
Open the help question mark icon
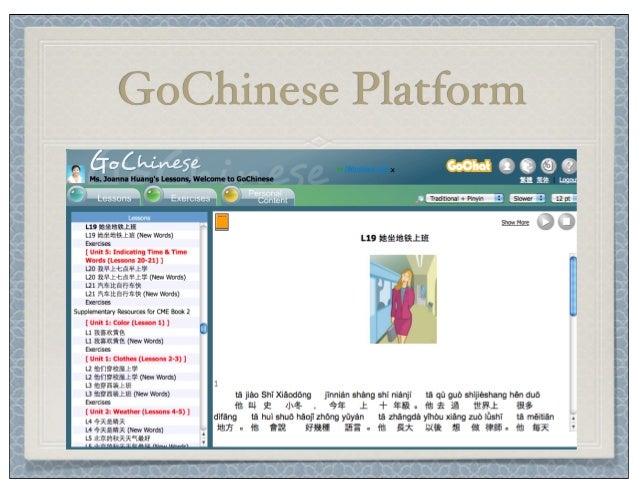(x=569, y=166)
